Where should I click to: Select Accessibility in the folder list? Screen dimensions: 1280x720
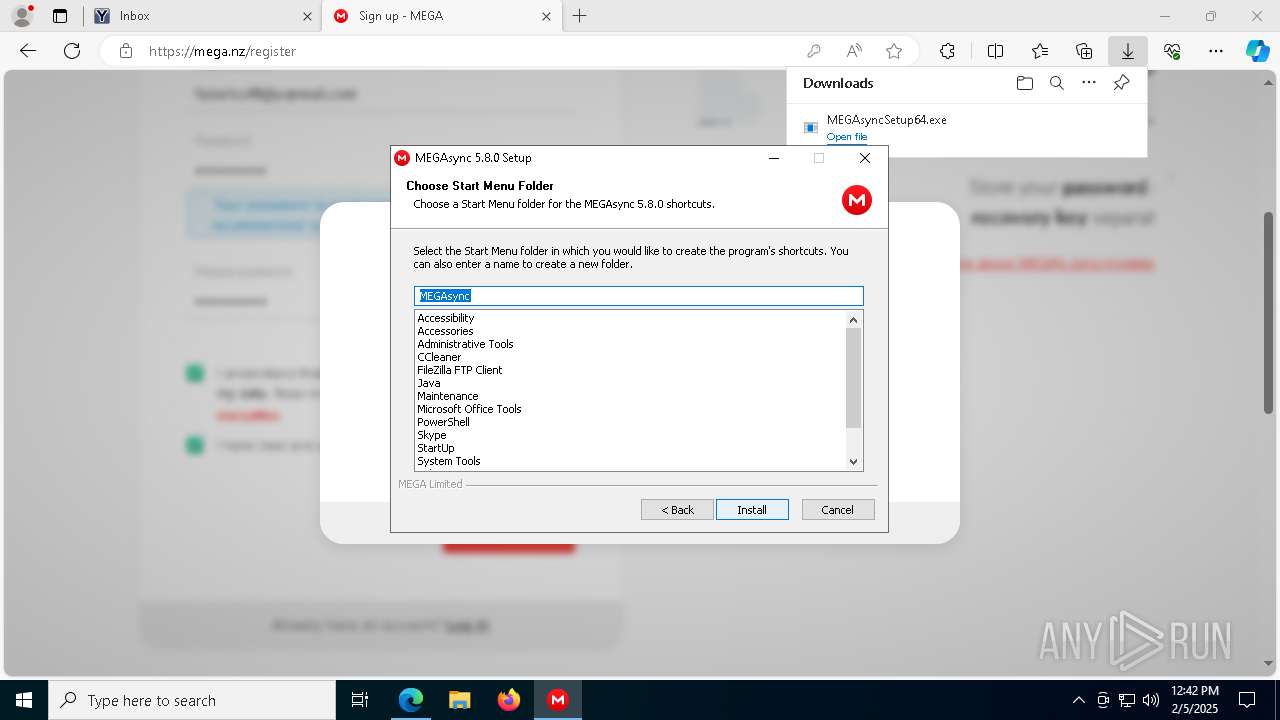(446, 318)
